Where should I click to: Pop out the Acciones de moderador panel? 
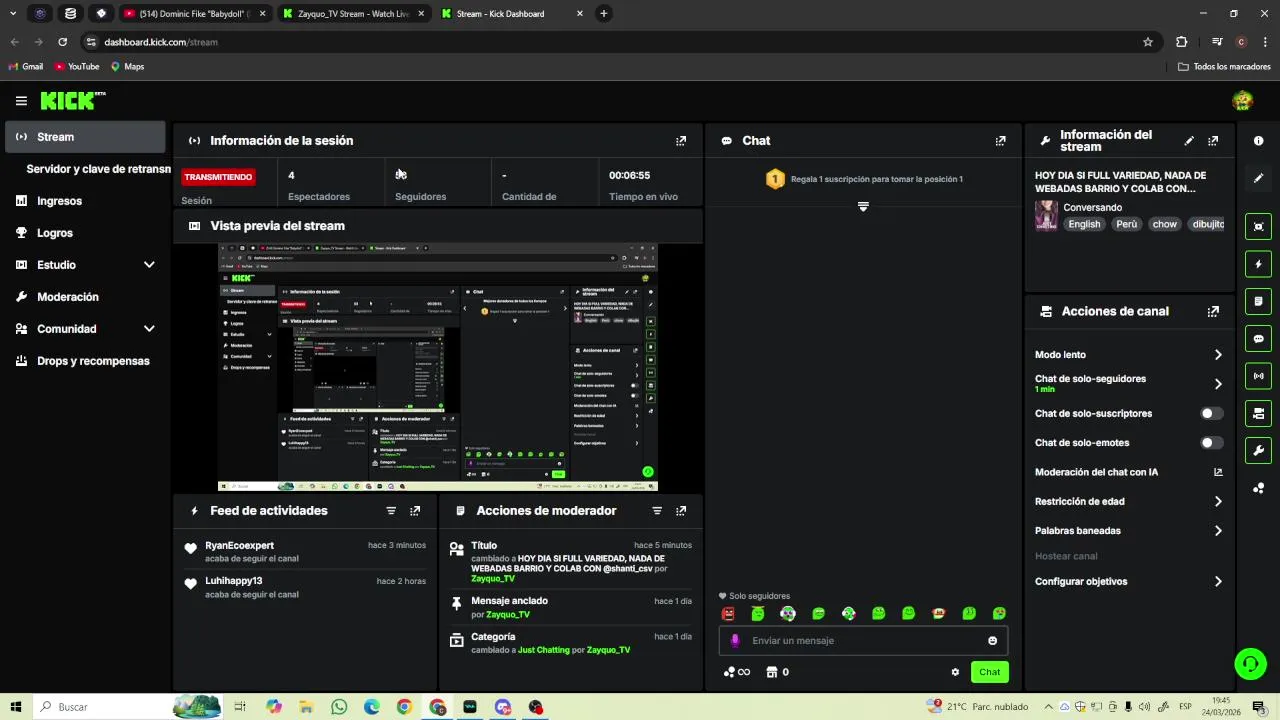pos(681,511)
